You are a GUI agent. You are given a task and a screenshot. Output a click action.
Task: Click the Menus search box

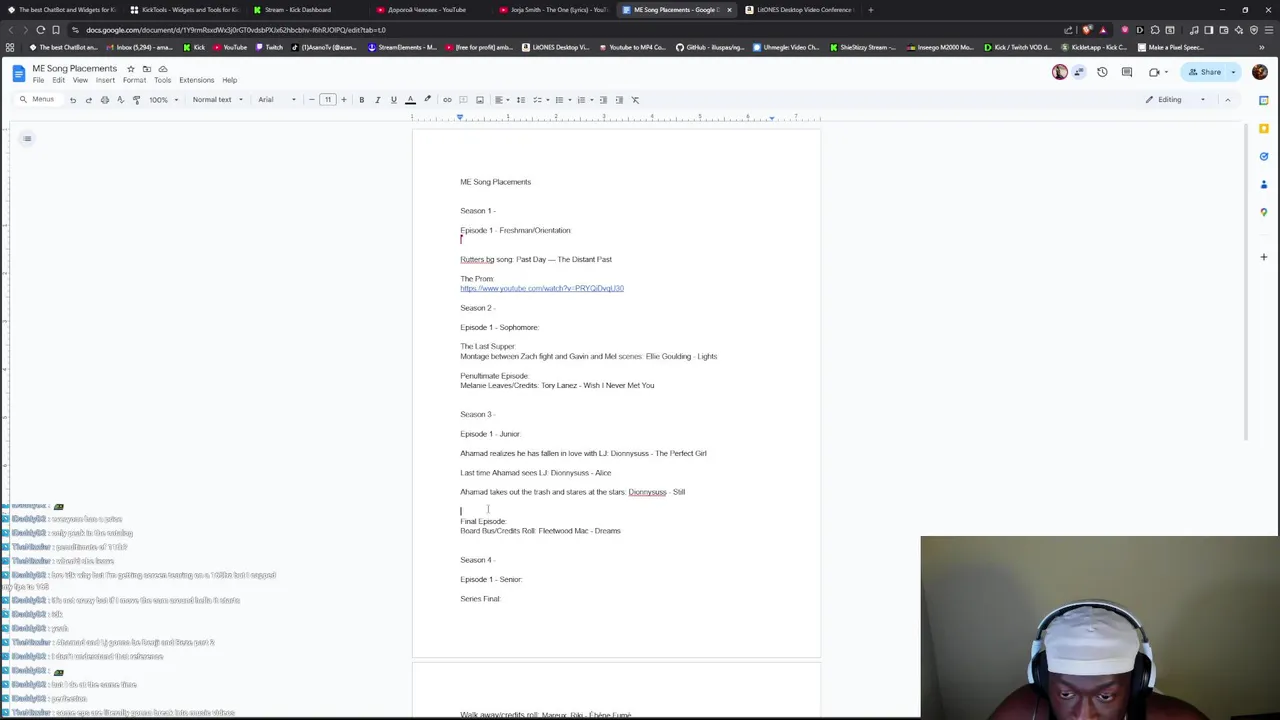(37, 100)
